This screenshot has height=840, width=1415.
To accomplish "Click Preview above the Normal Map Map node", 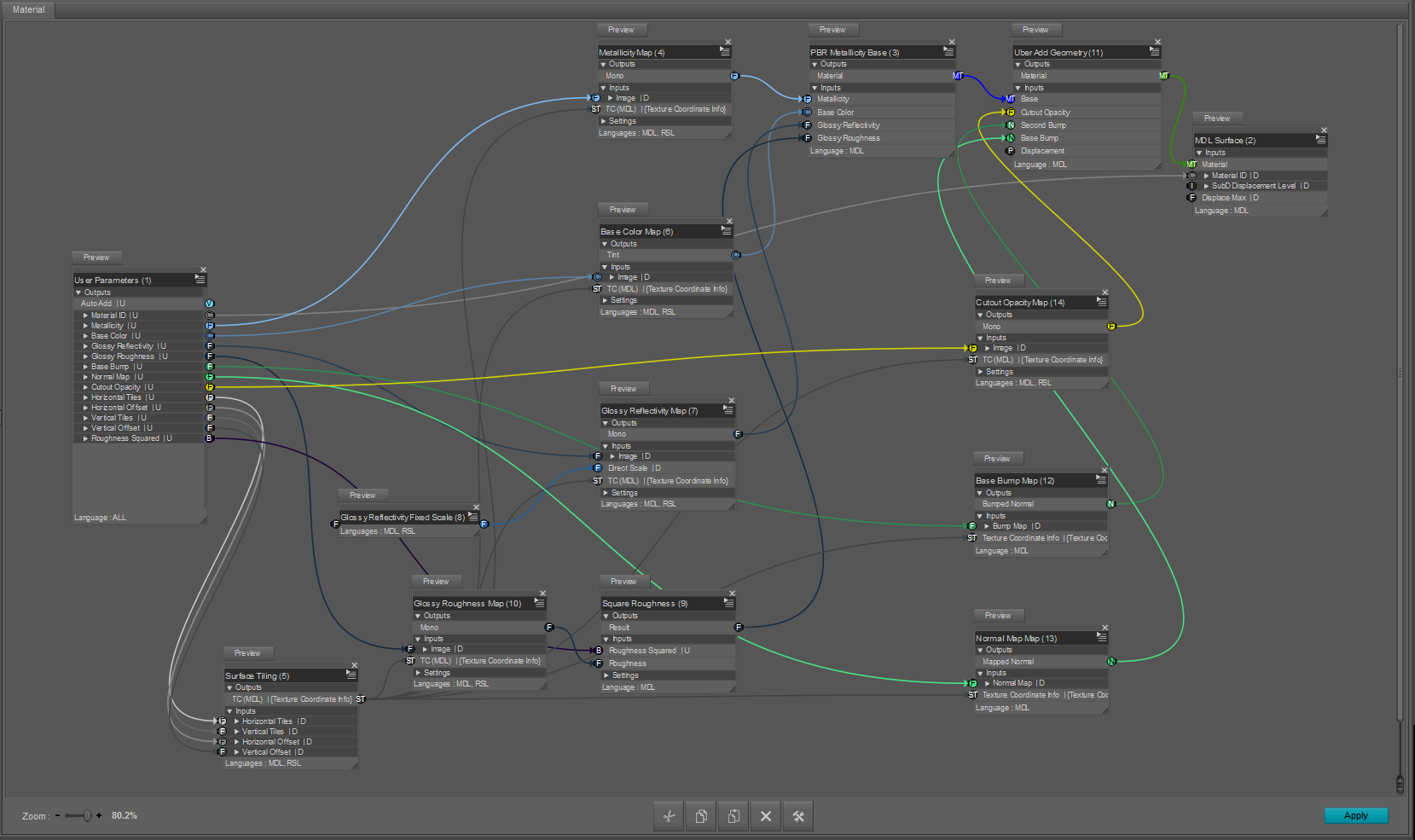I will click(998, 616).
